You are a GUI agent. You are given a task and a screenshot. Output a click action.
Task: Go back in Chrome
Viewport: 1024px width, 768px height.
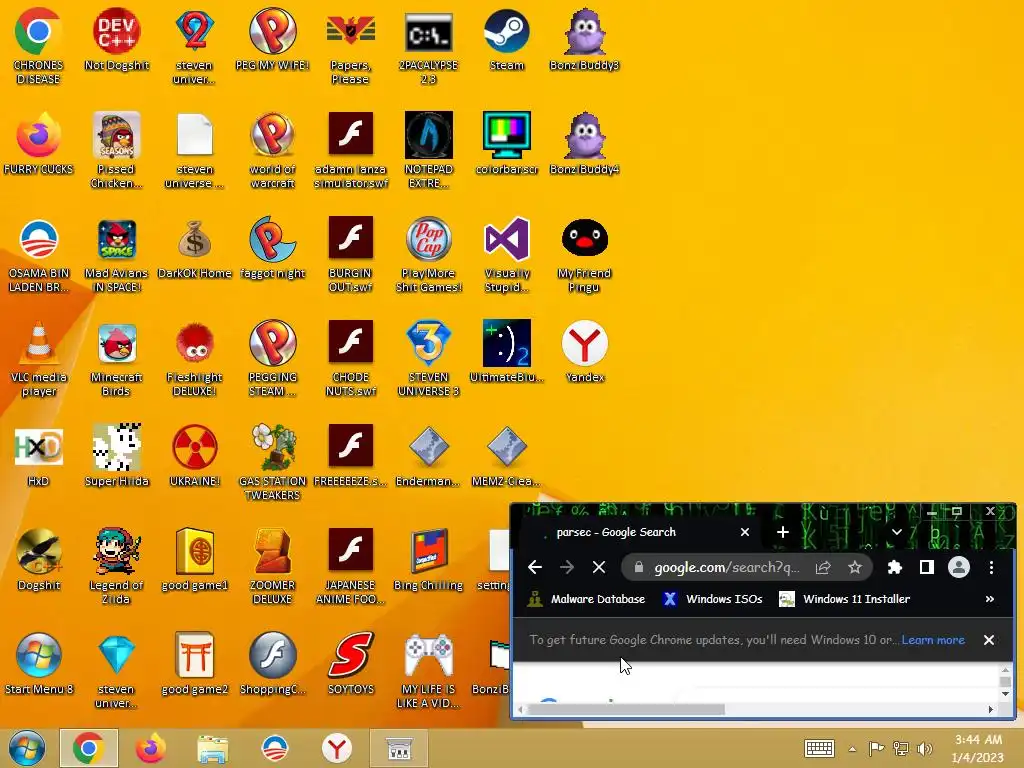coord(535,568)
